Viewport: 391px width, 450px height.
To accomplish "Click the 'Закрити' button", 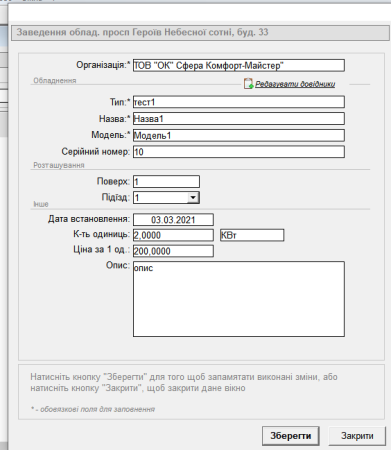I will tap(357, 436).
